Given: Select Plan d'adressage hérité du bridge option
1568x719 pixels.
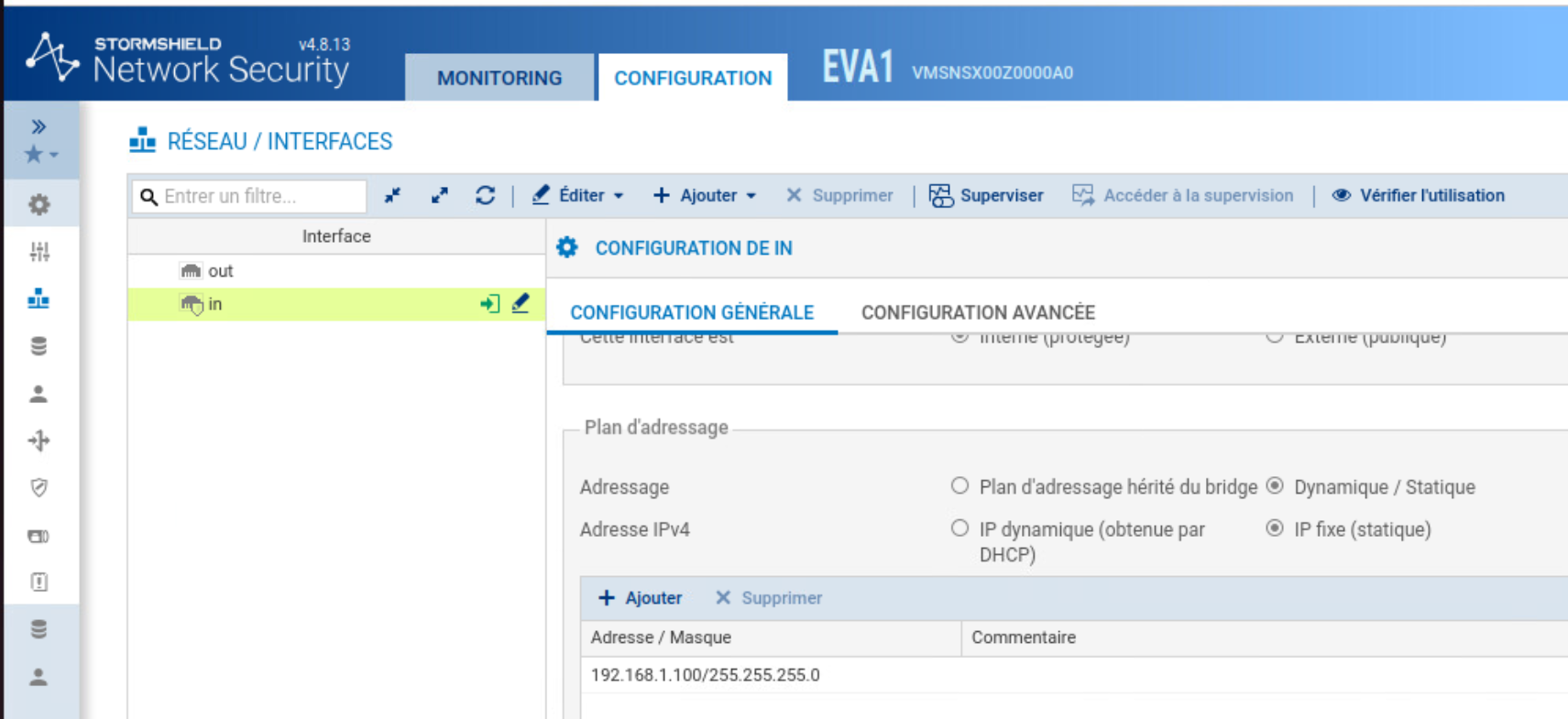Looking at the screenshot, I should [959, 485].
